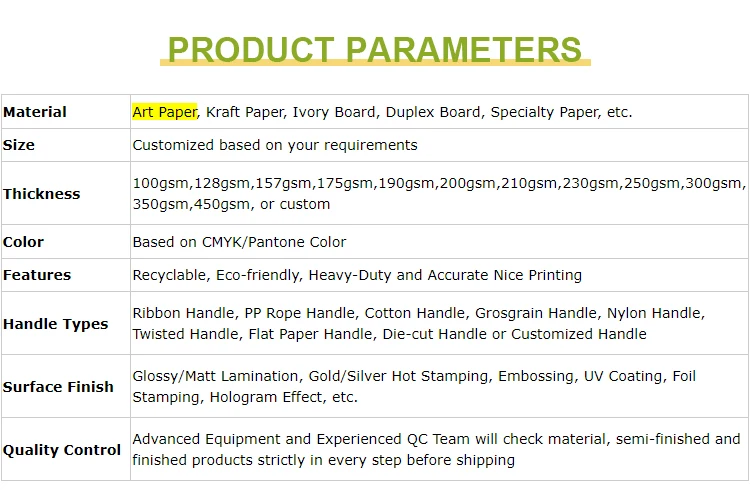This screenshot has width=750, height=490.
Task: Click 'Stamping, Hologram Effect, etc.' text
Action: [245, 397]
